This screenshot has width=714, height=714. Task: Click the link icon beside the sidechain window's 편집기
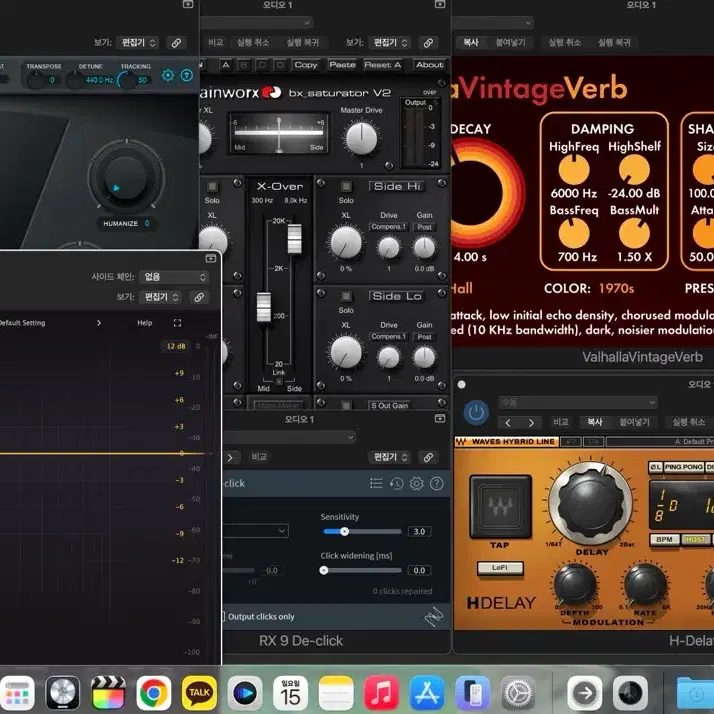click(199, 297)
